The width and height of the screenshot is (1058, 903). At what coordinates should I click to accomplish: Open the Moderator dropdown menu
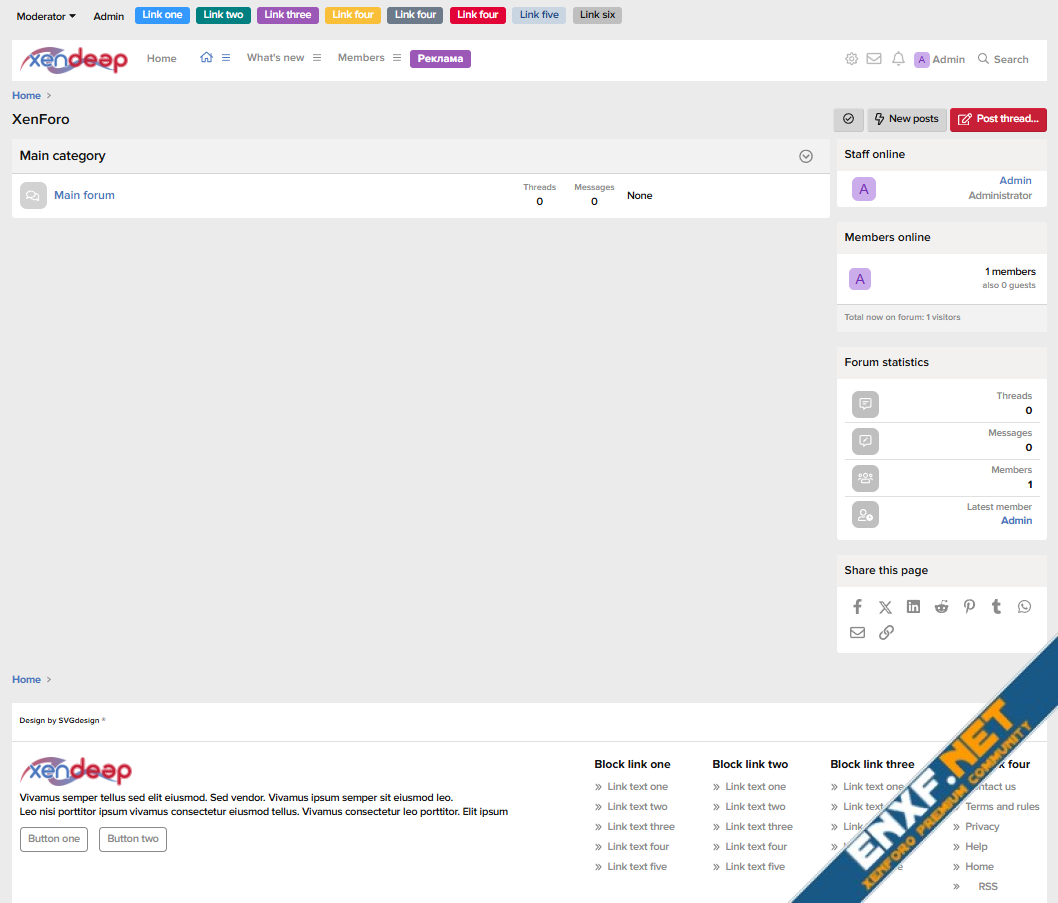point(46,16)
